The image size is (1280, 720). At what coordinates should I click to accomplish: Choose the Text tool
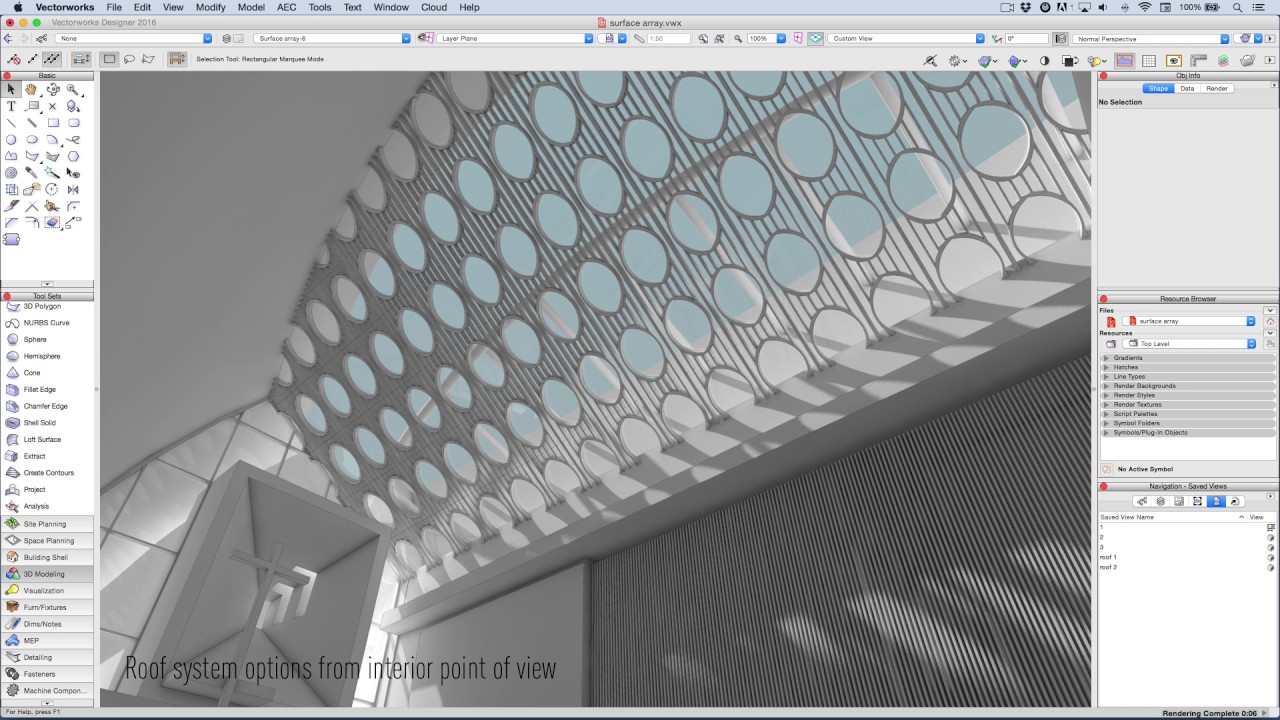(12, 106)
